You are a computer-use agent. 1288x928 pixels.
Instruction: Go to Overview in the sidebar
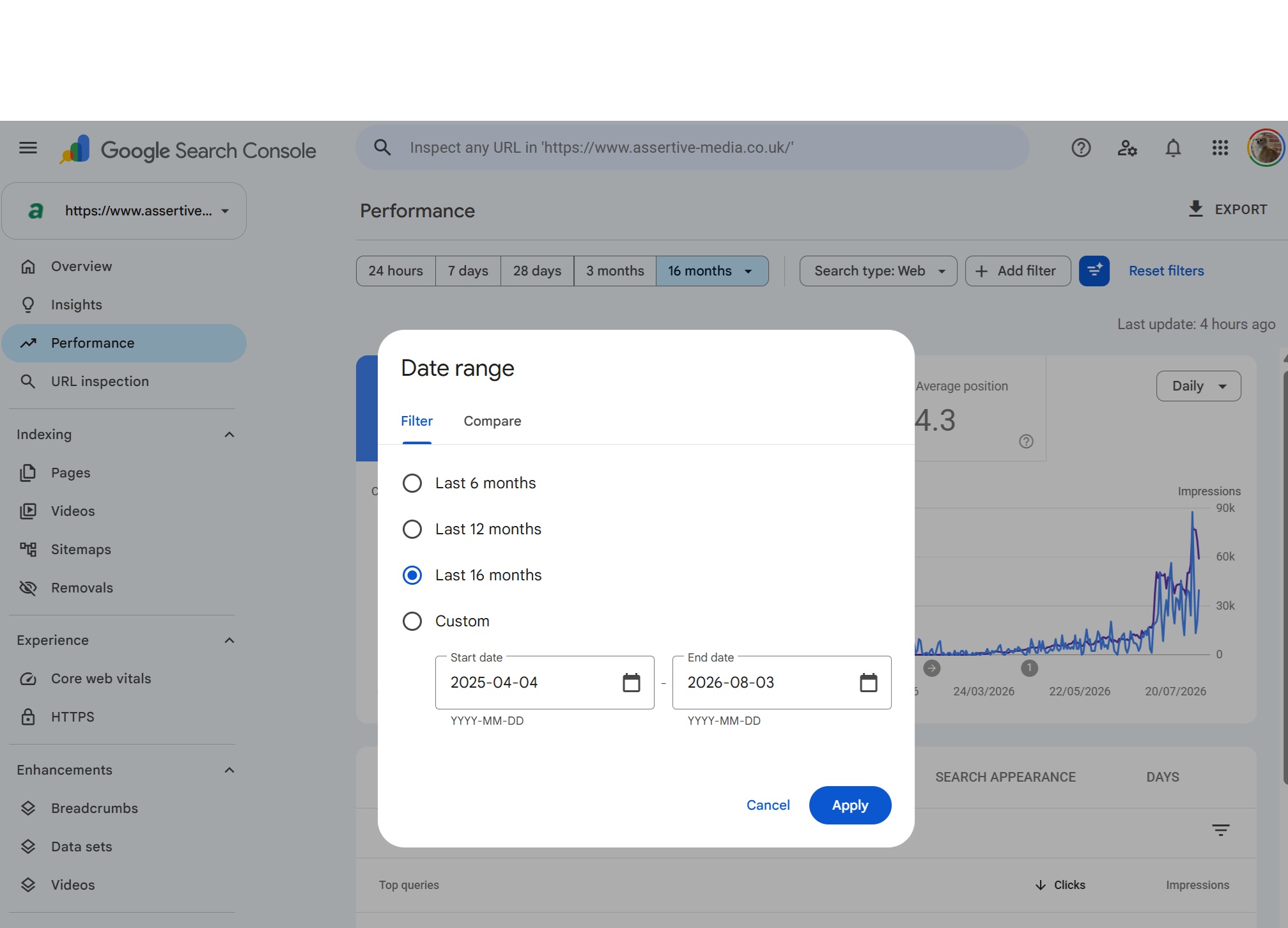[124, 267]
